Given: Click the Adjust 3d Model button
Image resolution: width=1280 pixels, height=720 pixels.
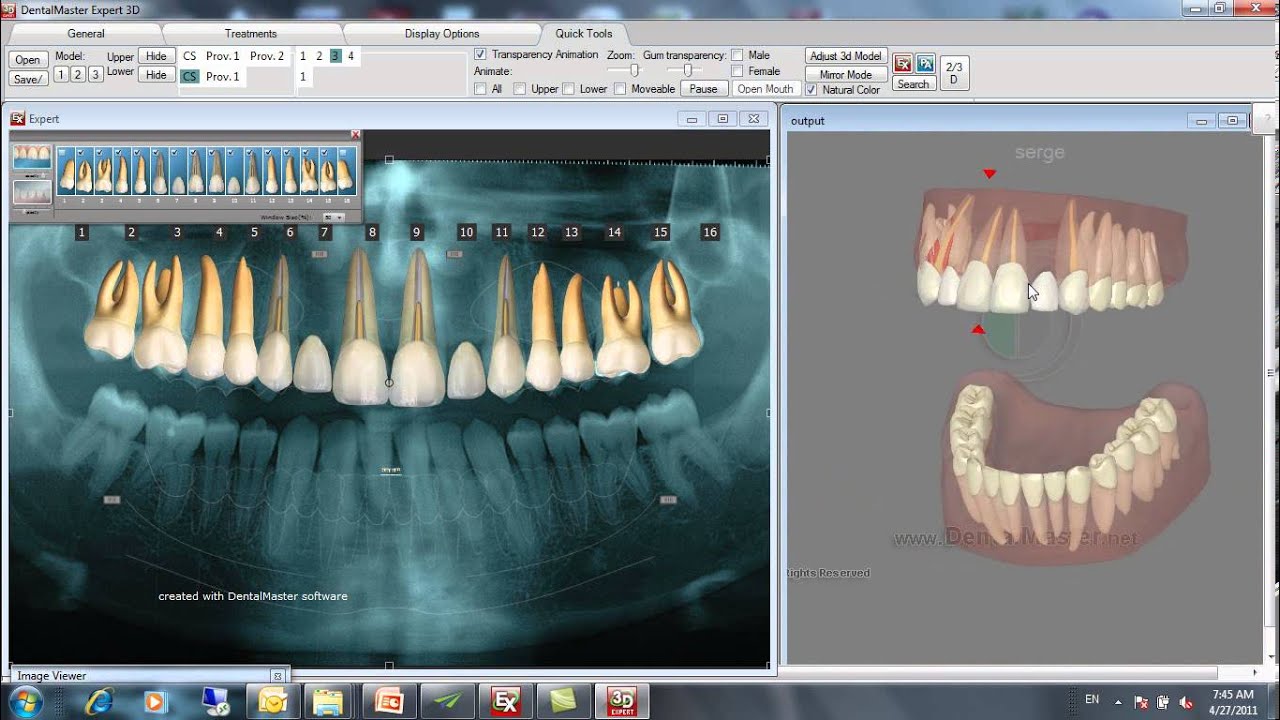Looking at the screenshot, I should click(846, 56).
